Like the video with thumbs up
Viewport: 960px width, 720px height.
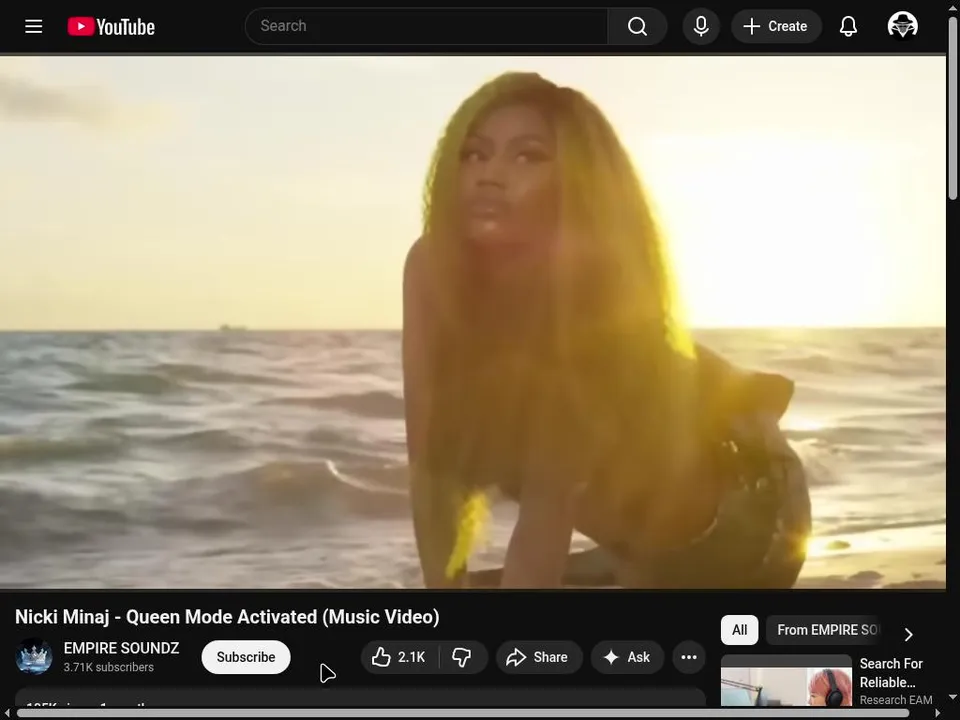pos(399,657)
